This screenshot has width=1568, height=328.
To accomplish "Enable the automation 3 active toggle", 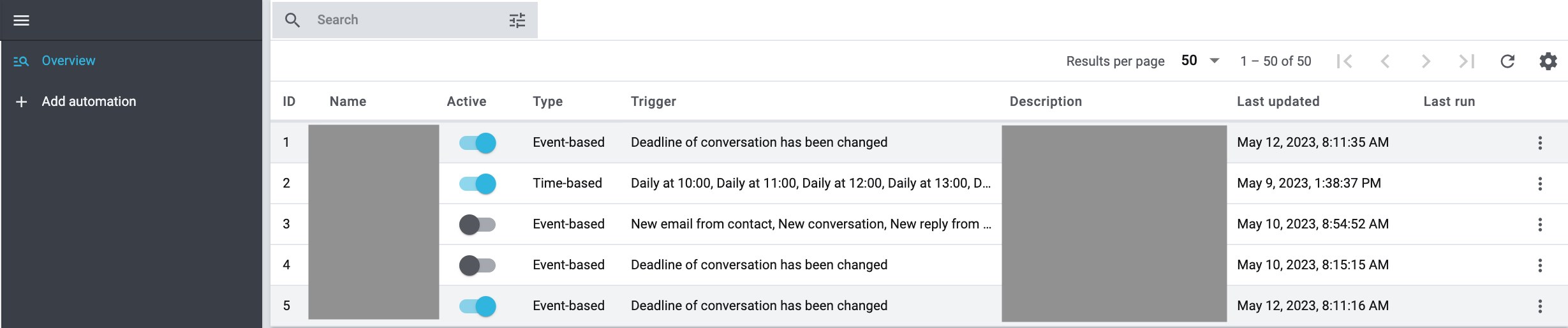I will click(477, 225).
